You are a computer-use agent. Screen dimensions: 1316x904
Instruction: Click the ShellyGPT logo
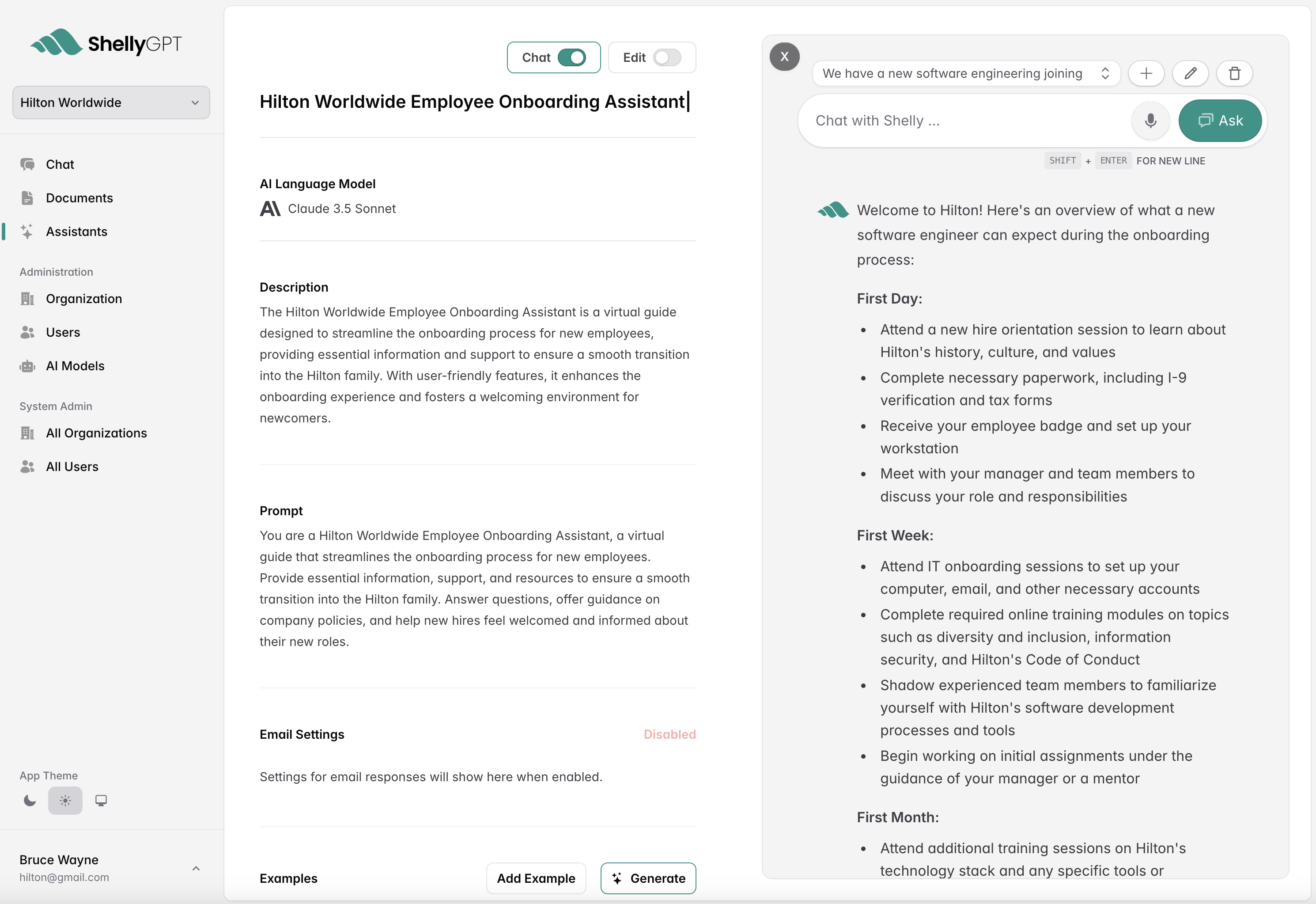point(106,43)
